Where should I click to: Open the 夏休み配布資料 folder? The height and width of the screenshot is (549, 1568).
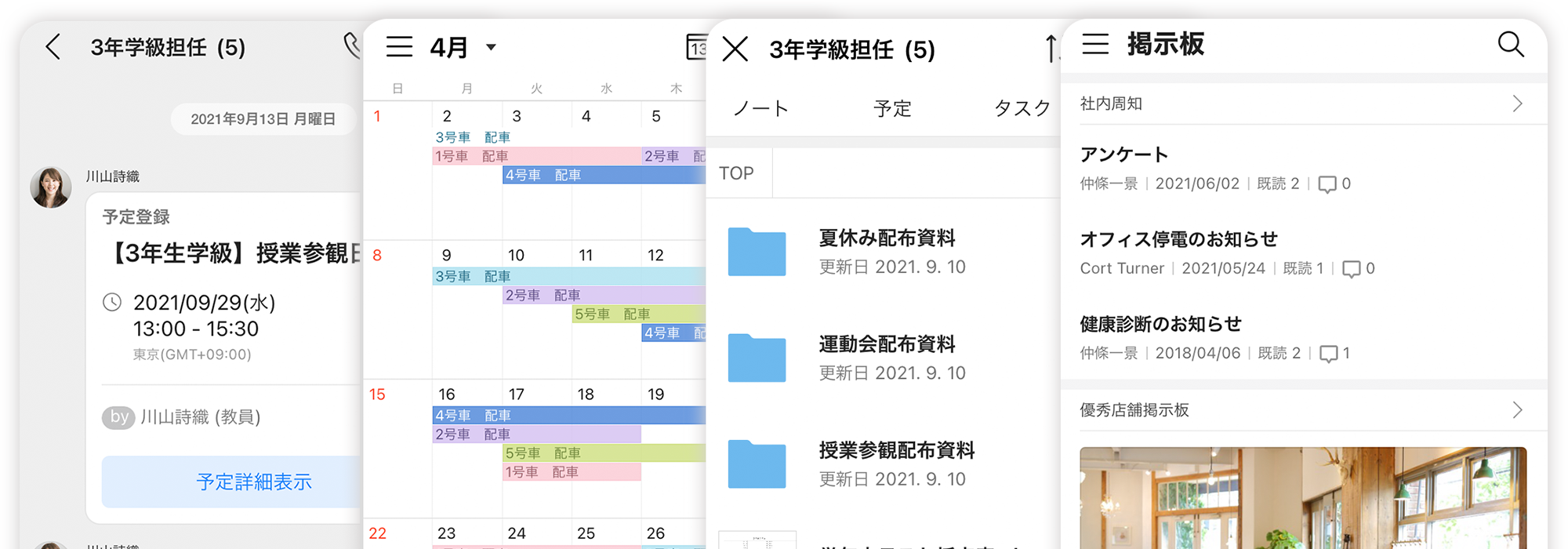[886, 252]
